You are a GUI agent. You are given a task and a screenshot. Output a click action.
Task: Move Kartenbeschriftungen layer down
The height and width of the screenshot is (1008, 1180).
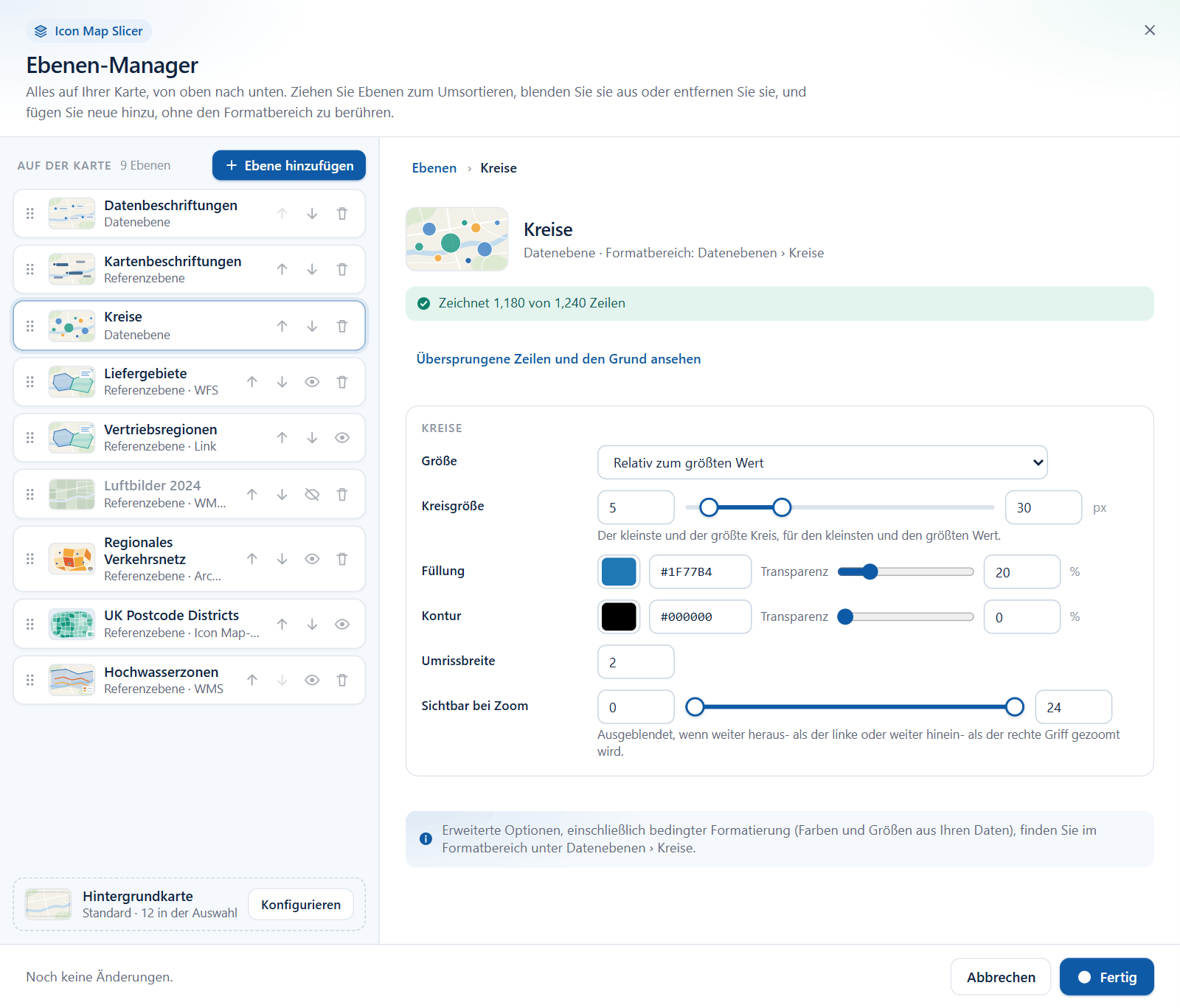click(312, 270)
